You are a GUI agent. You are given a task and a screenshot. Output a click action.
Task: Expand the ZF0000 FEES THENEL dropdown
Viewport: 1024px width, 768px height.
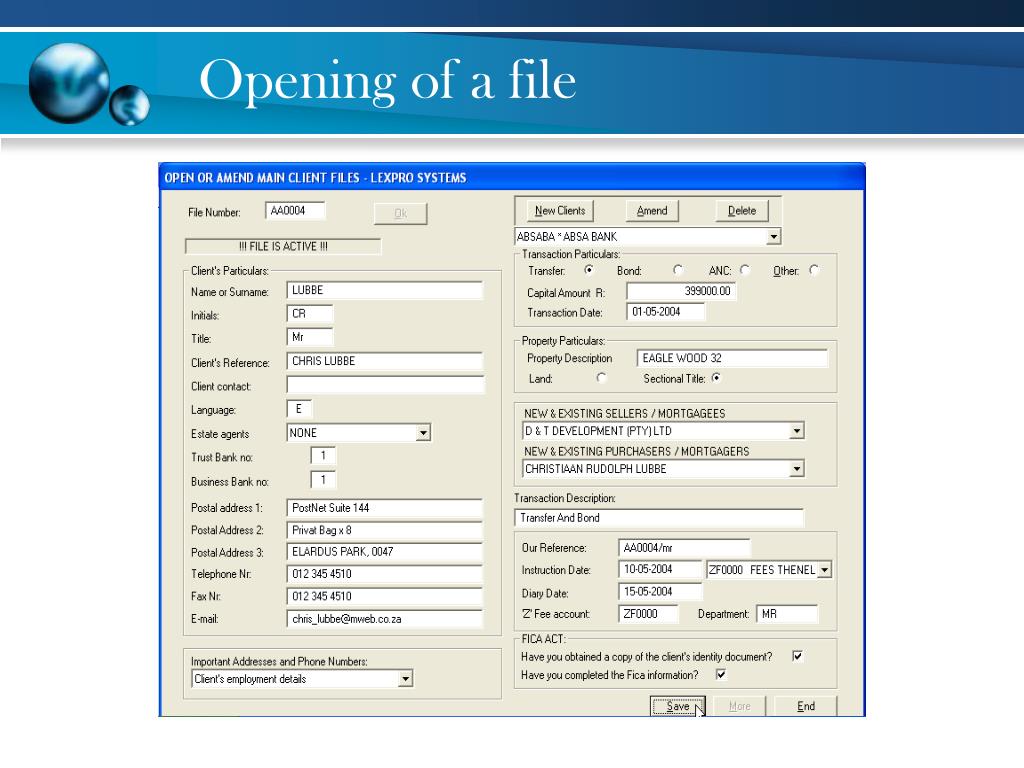click(x=824, y=570)
